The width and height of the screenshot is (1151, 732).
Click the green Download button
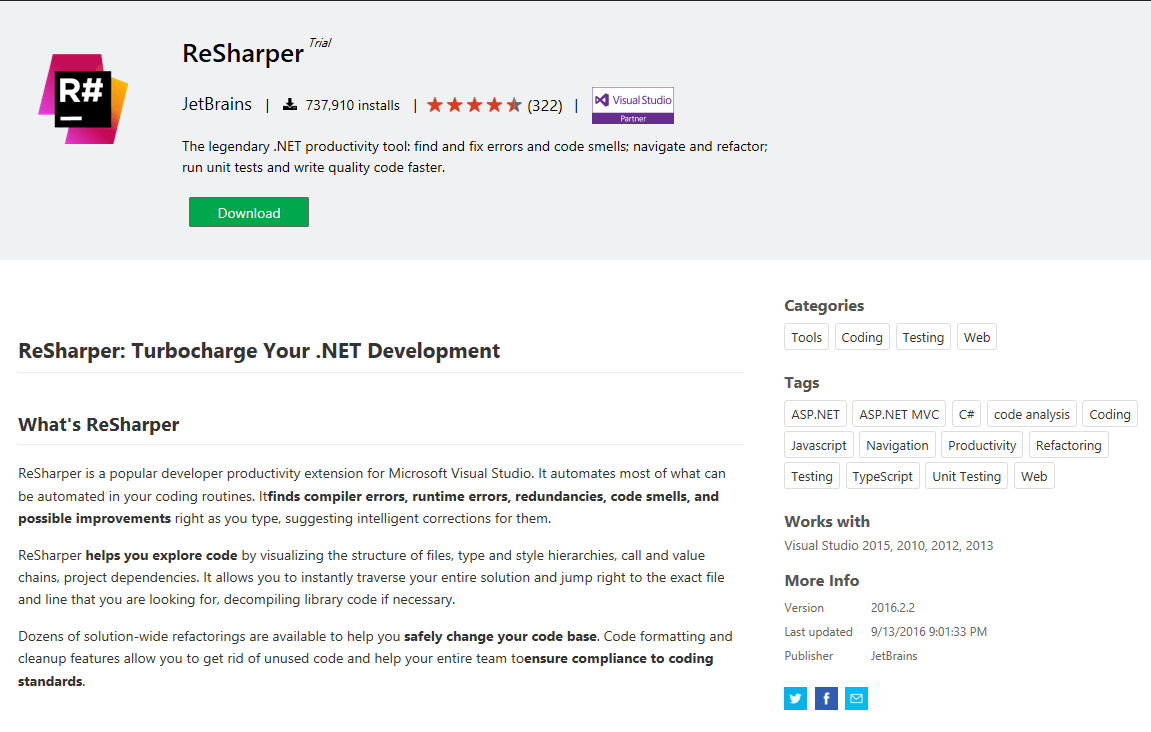tap(249, 212)
